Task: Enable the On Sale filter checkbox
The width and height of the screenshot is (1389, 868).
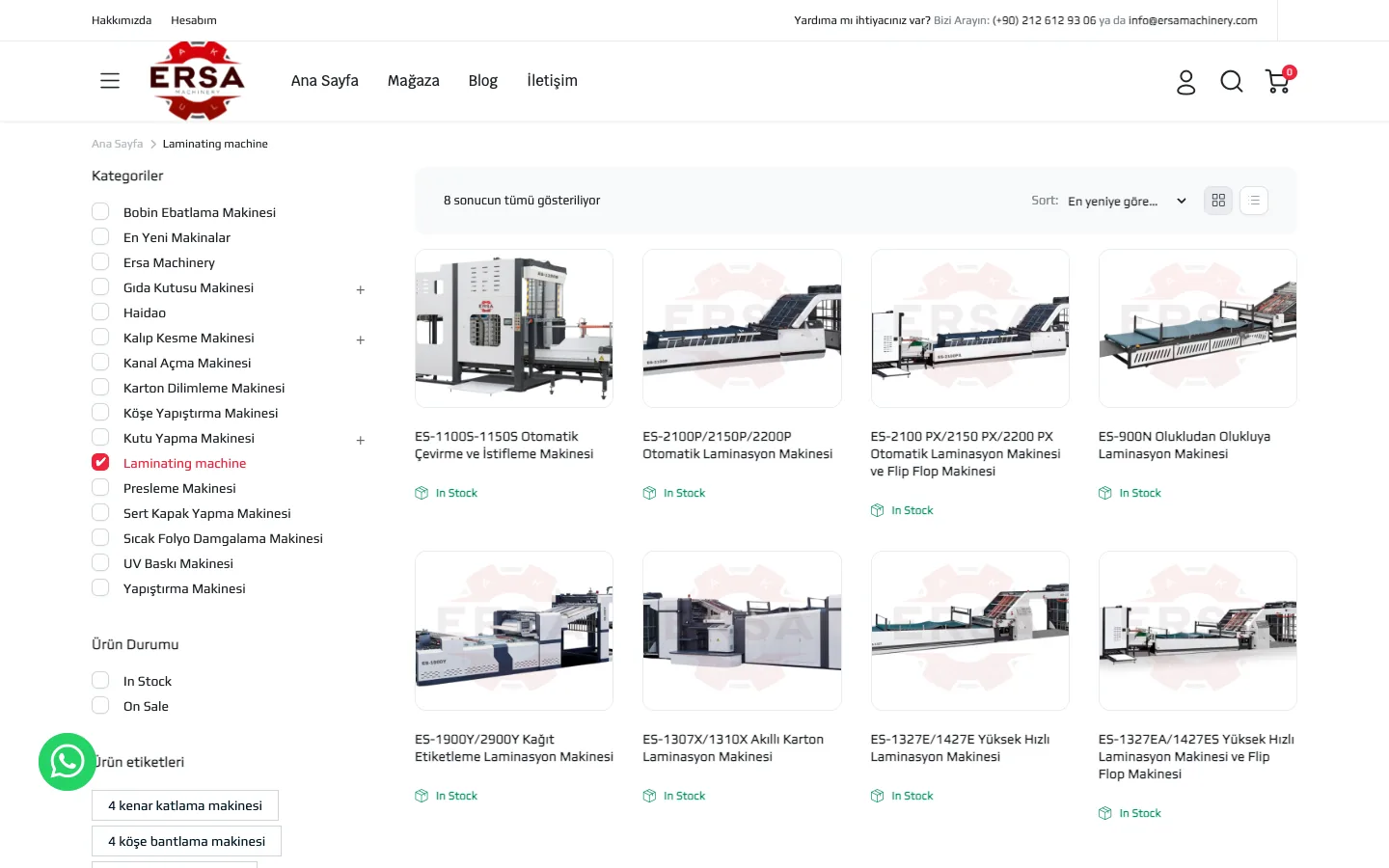Action: [100, 705]
